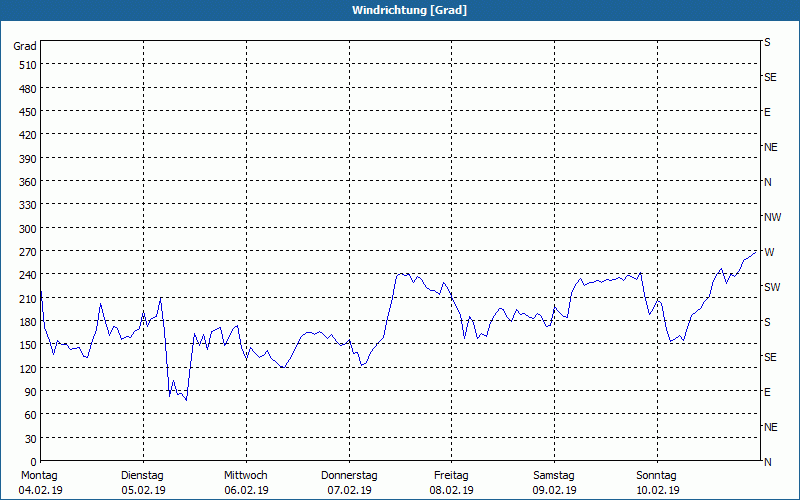Click the date 07.02.19
Viewport: 800px width, 500px height.
click(349, 490)
